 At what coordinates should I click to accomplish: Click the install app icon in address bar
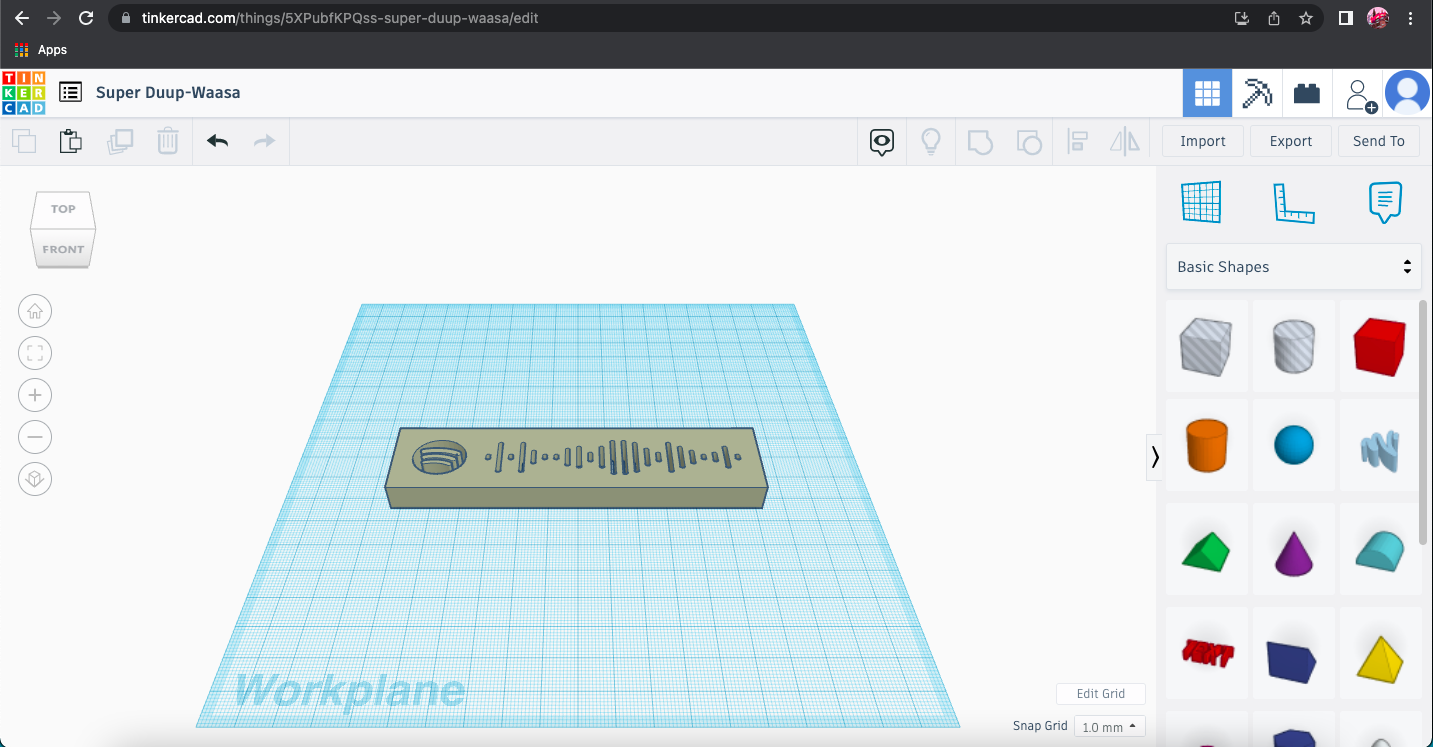pos(1242,18)
